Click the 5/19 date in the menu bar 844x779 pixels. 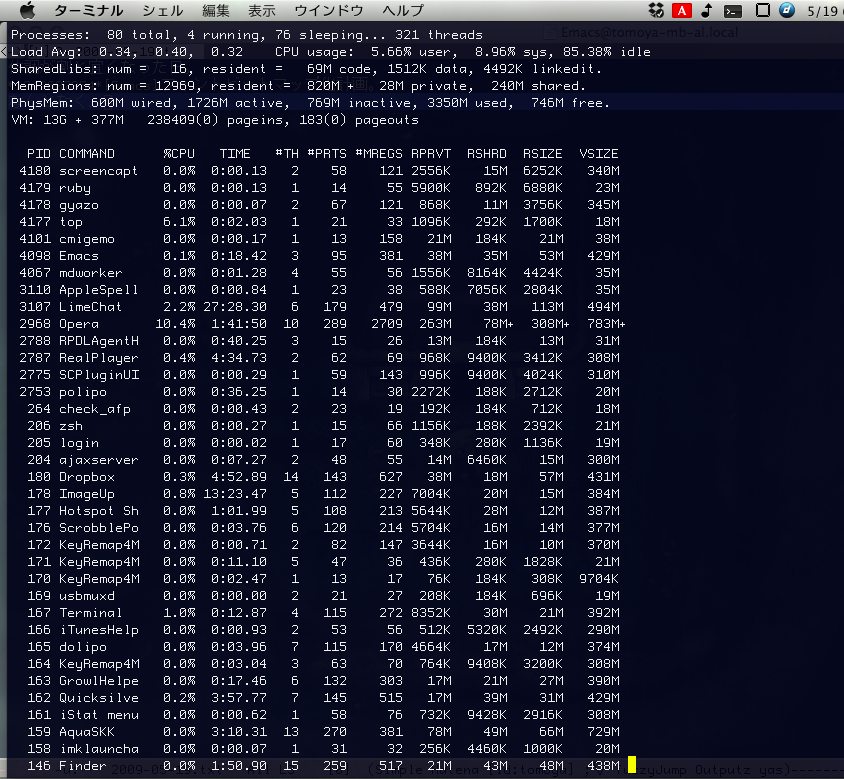(x=822, y=11)
